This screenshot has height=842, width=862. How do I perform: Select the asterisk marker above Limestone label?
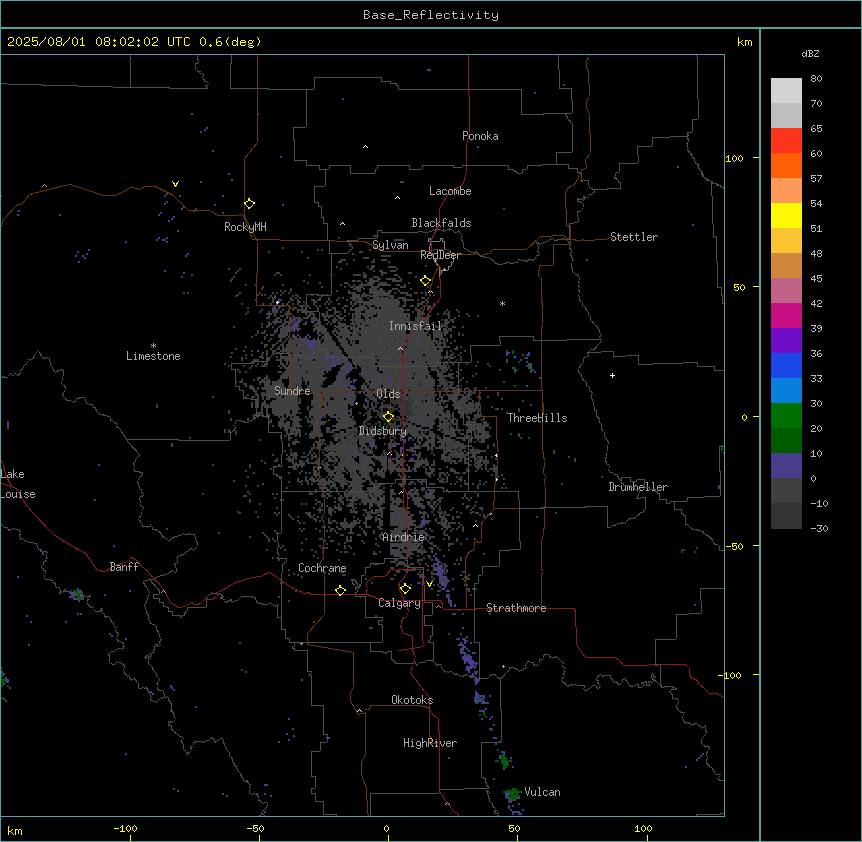click(x=153, y=346)
